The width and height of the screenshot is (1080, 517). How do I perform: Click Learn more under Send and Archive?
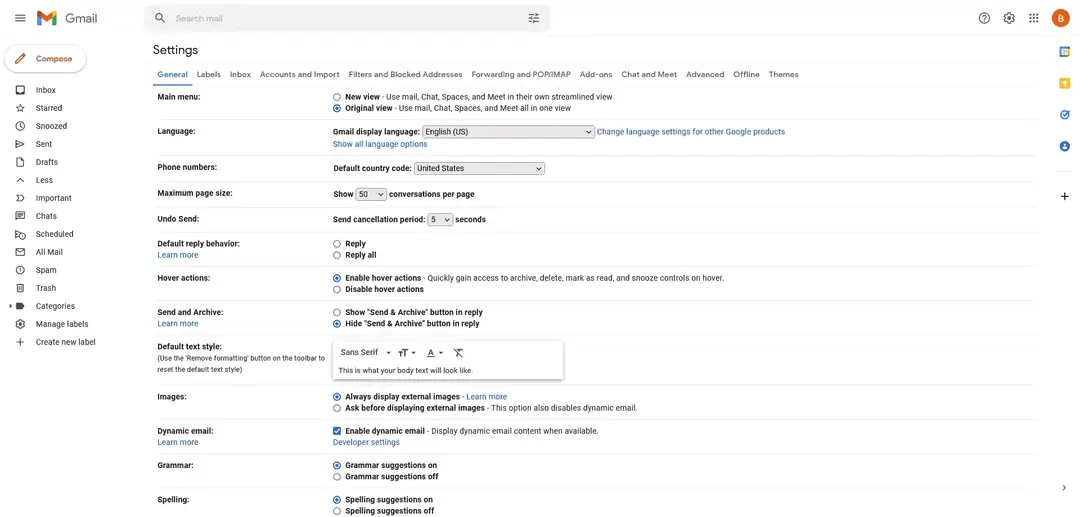[178, 324]
